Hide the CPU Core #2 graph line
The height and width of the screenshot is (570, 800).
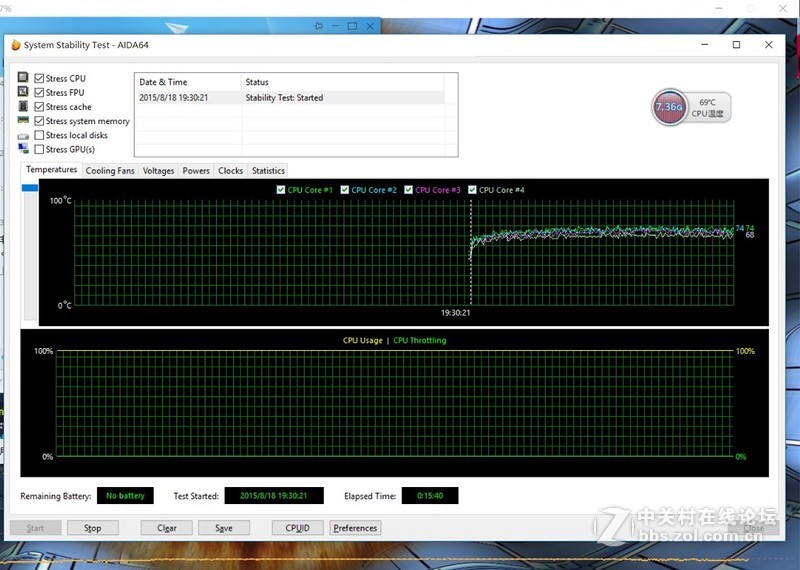tap(344, 190)
